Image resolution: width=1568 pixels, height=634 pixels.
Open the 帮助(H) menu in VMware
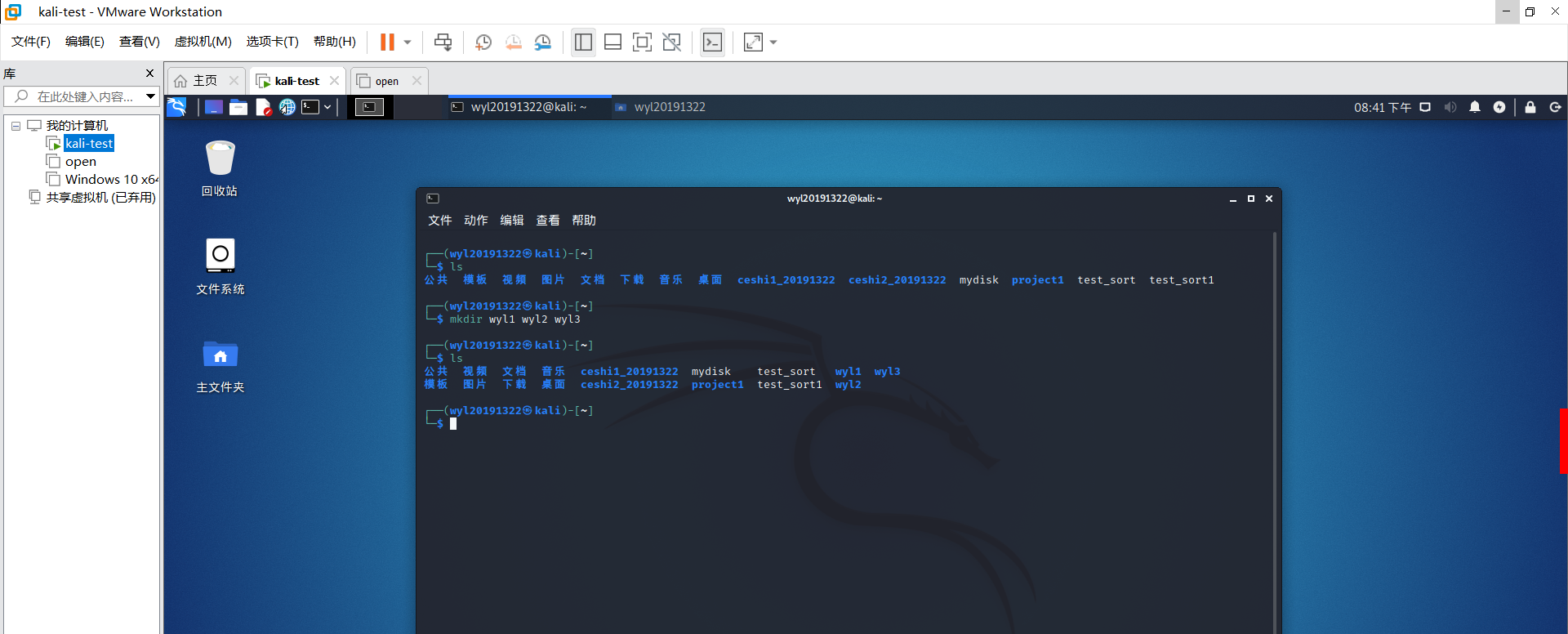(x=335, y=42)
